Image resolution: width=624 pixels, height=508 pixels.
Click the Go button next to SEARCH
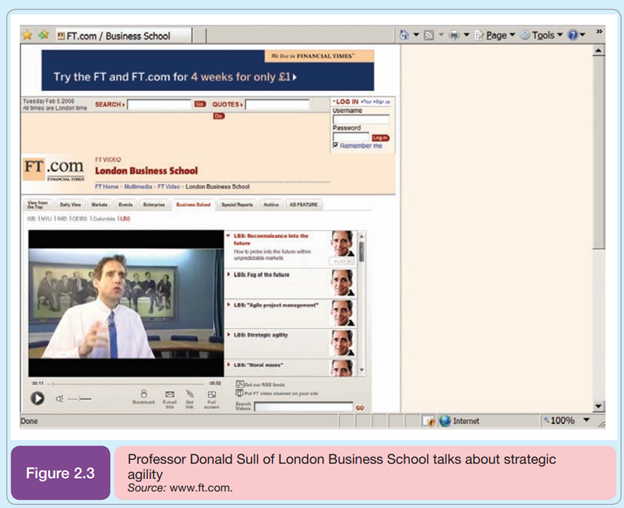[200, 104]
